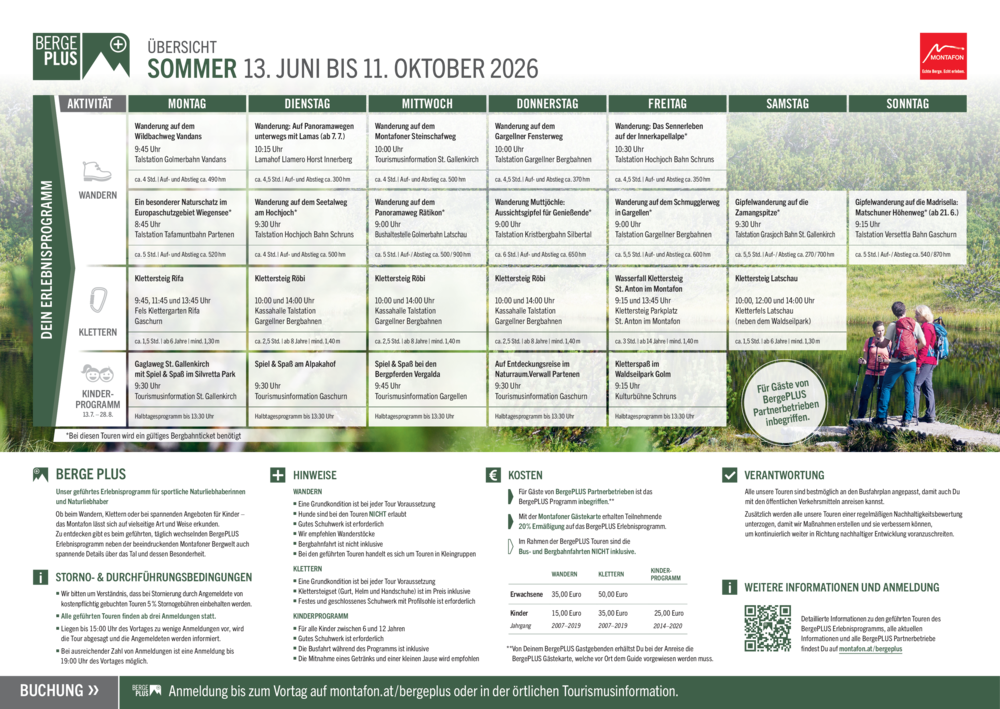The width and height of the screenshot is (1000, 709).
Task: Select the MONTAG column header
Action: 187,104
